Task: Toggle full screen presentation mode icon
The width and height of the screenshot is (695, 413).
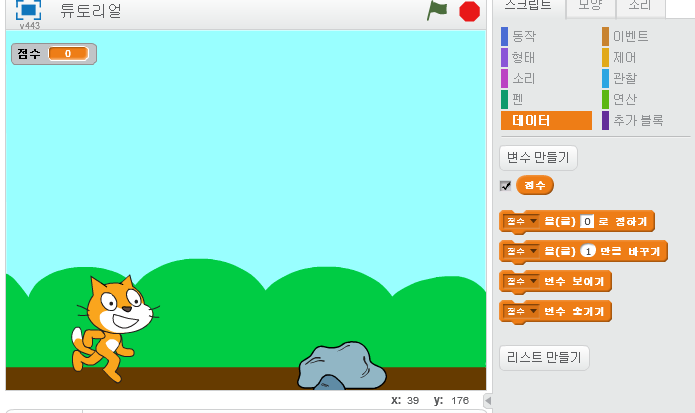Action: [28, 10]
